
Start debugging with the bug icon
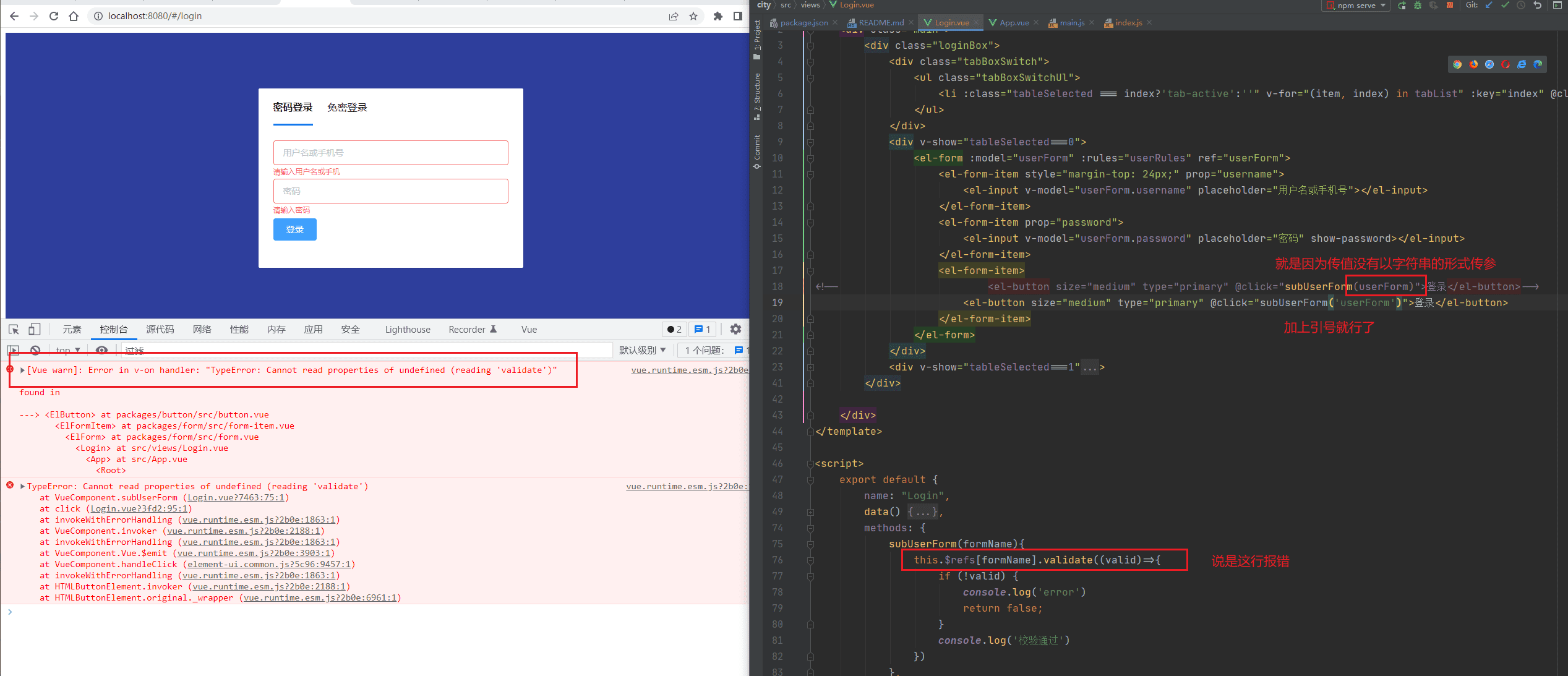[1418, 6]
